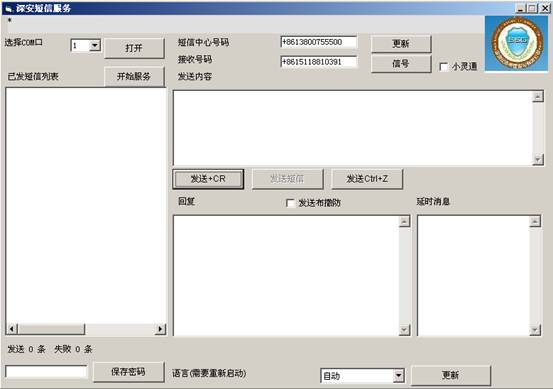
Task: Click the 信号 button
Action: pyautogui.click(x=401, y=64)
